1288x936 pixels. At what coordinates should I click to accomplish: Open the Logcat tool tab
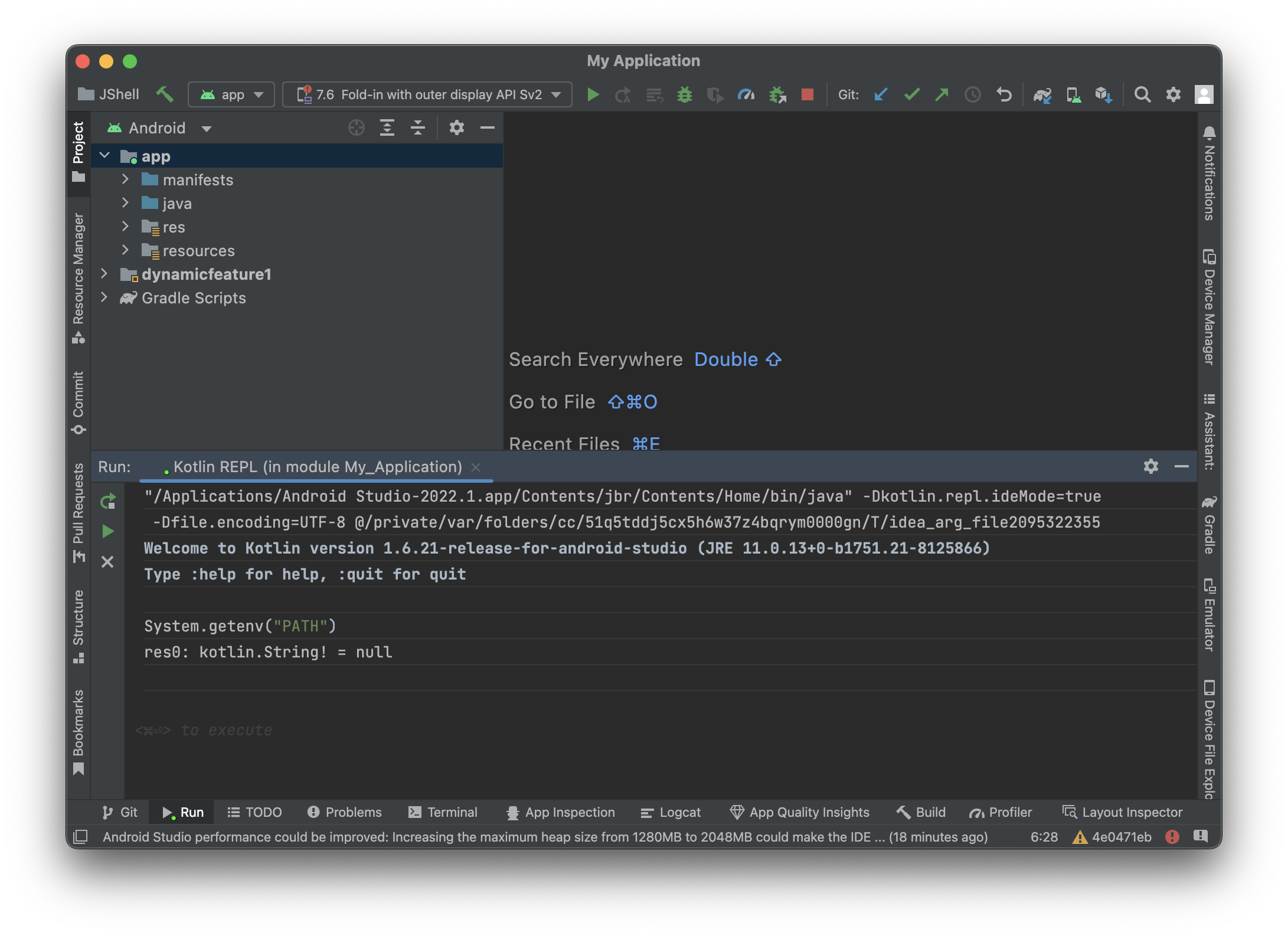point(671,812)
